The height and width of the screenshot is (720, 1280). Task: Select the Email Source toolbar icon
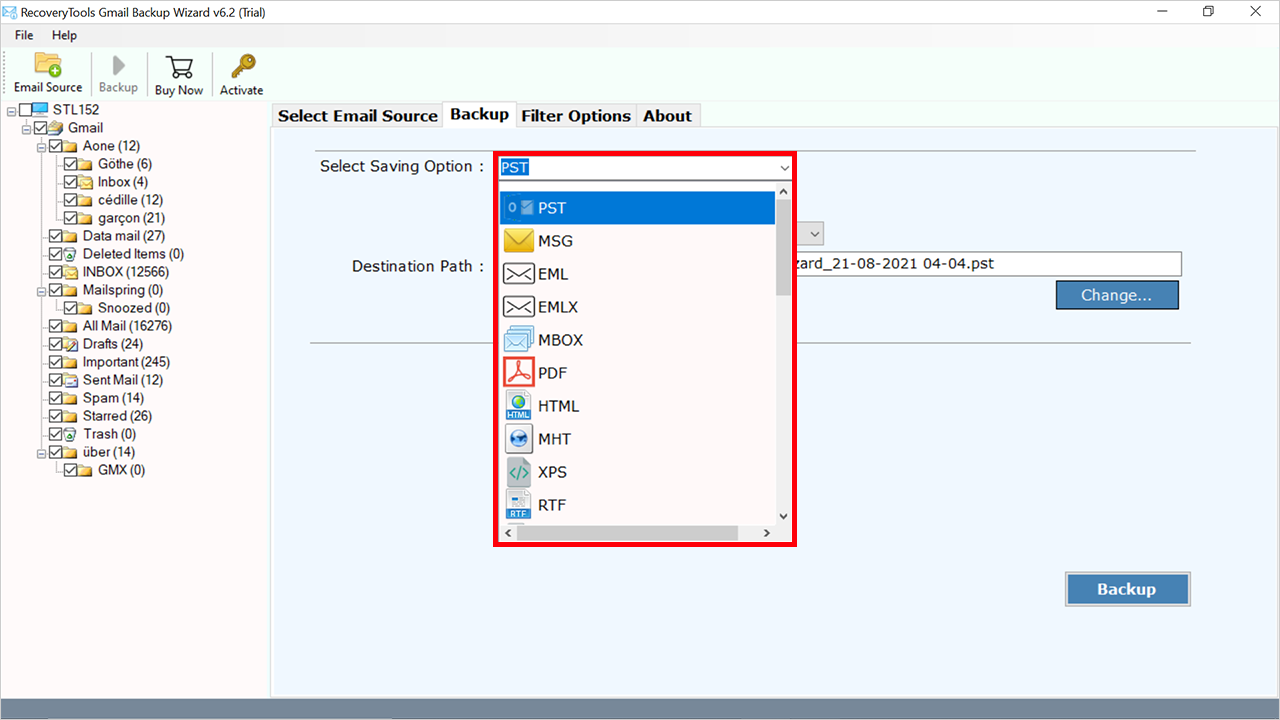click(47, 72)
